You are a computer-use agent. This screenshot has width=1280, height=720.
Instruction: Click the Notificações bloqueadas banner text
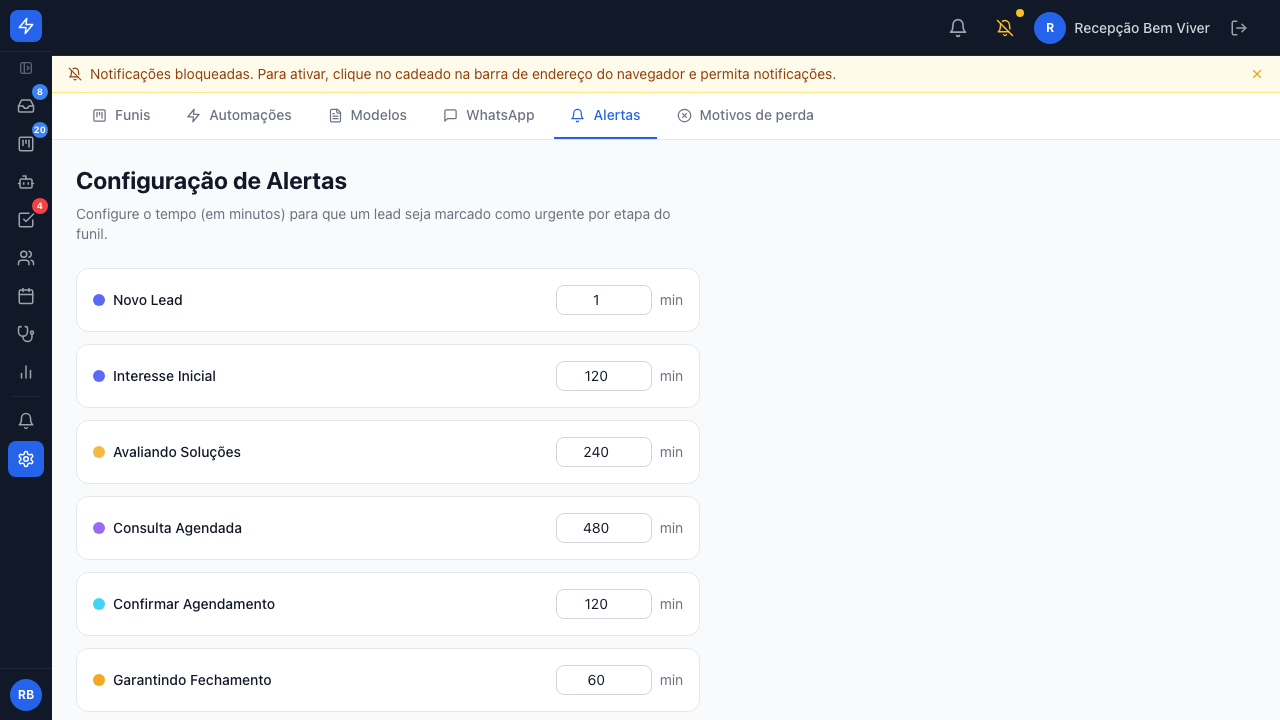coord(463,74)
